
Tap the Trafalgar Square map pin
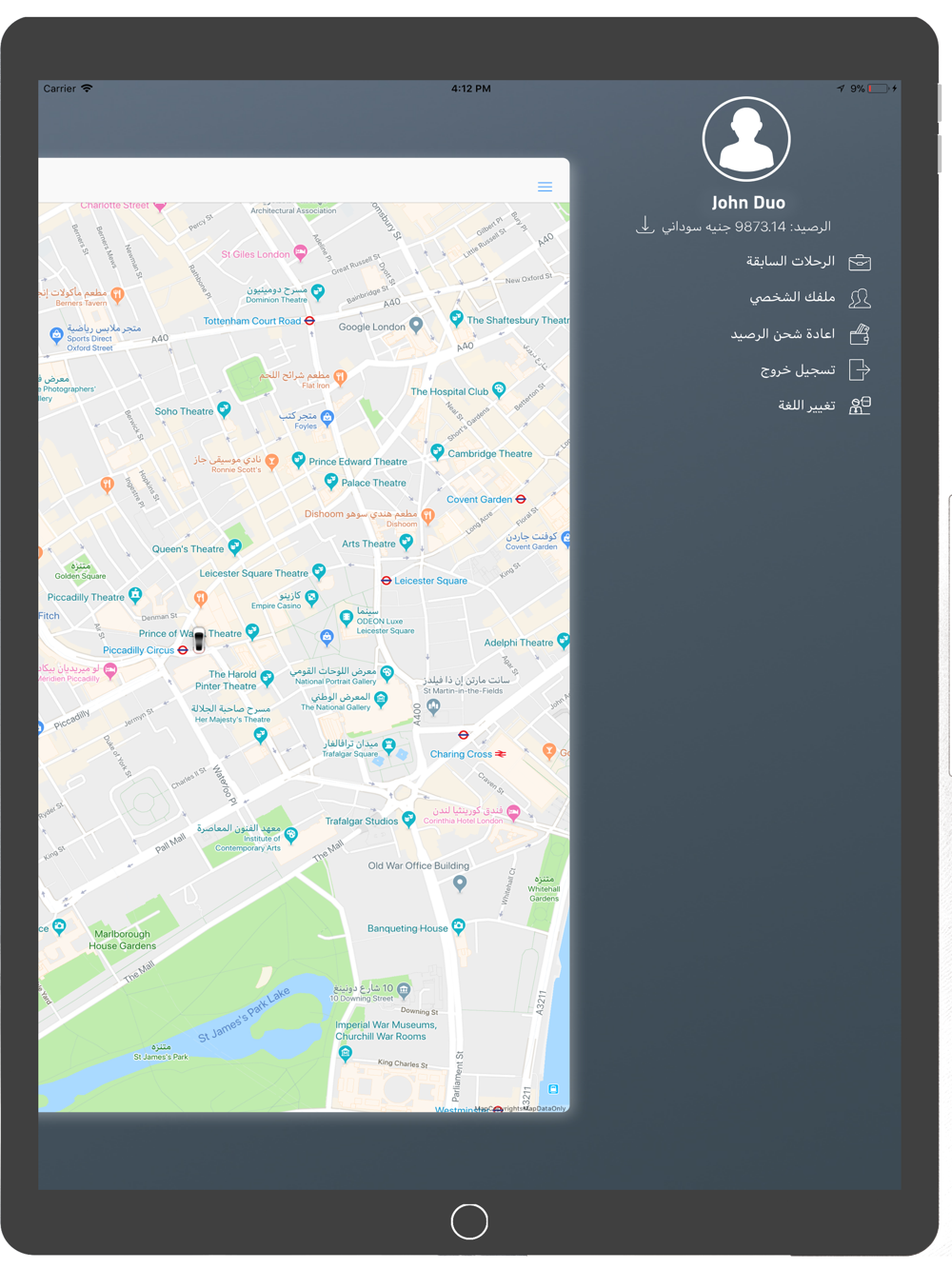tap(388, 745)
